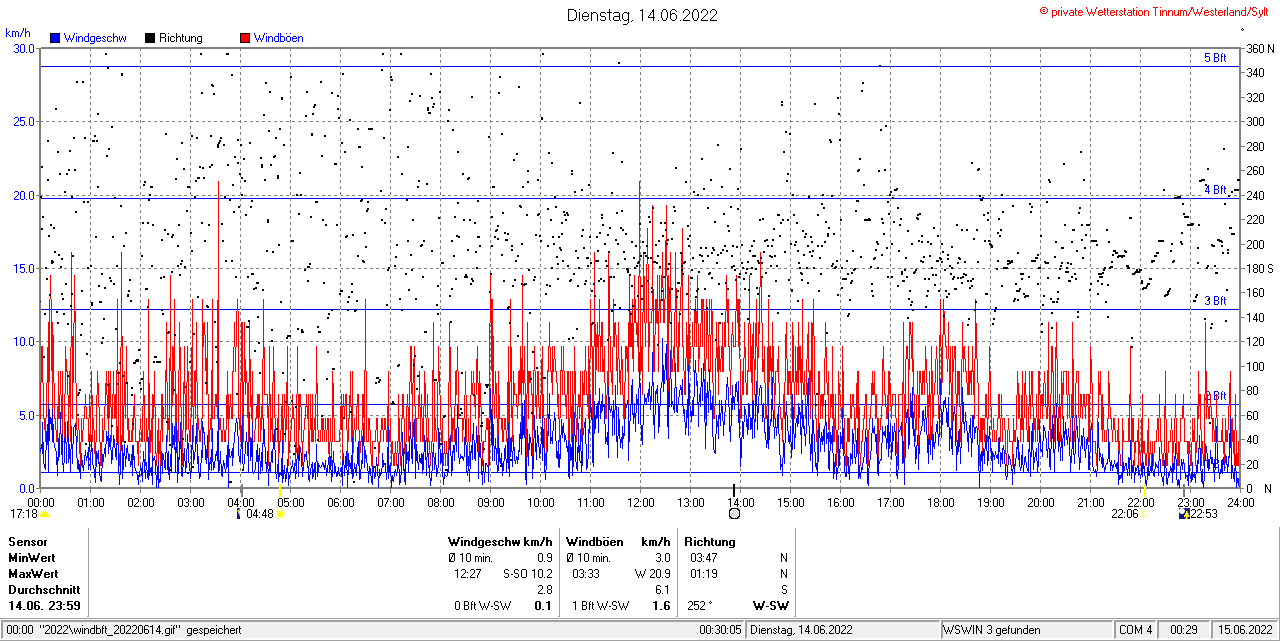Click the 00:30:05 status bar field
The width and height of the screenshot is (1280, 641).
(720, 630)
